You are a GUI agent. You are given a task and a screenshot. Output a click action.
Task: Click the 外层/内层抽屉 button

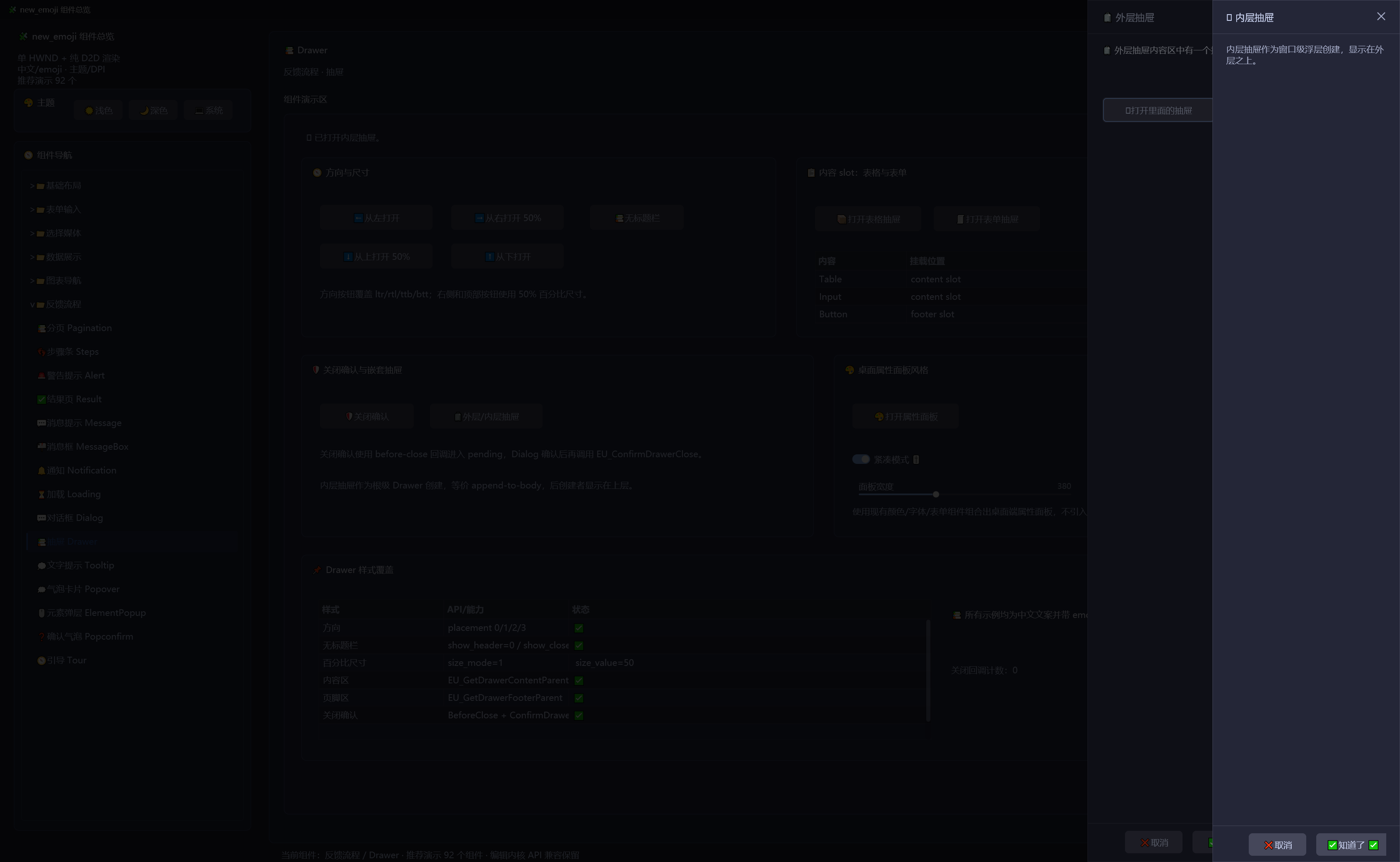pos(486,417)
